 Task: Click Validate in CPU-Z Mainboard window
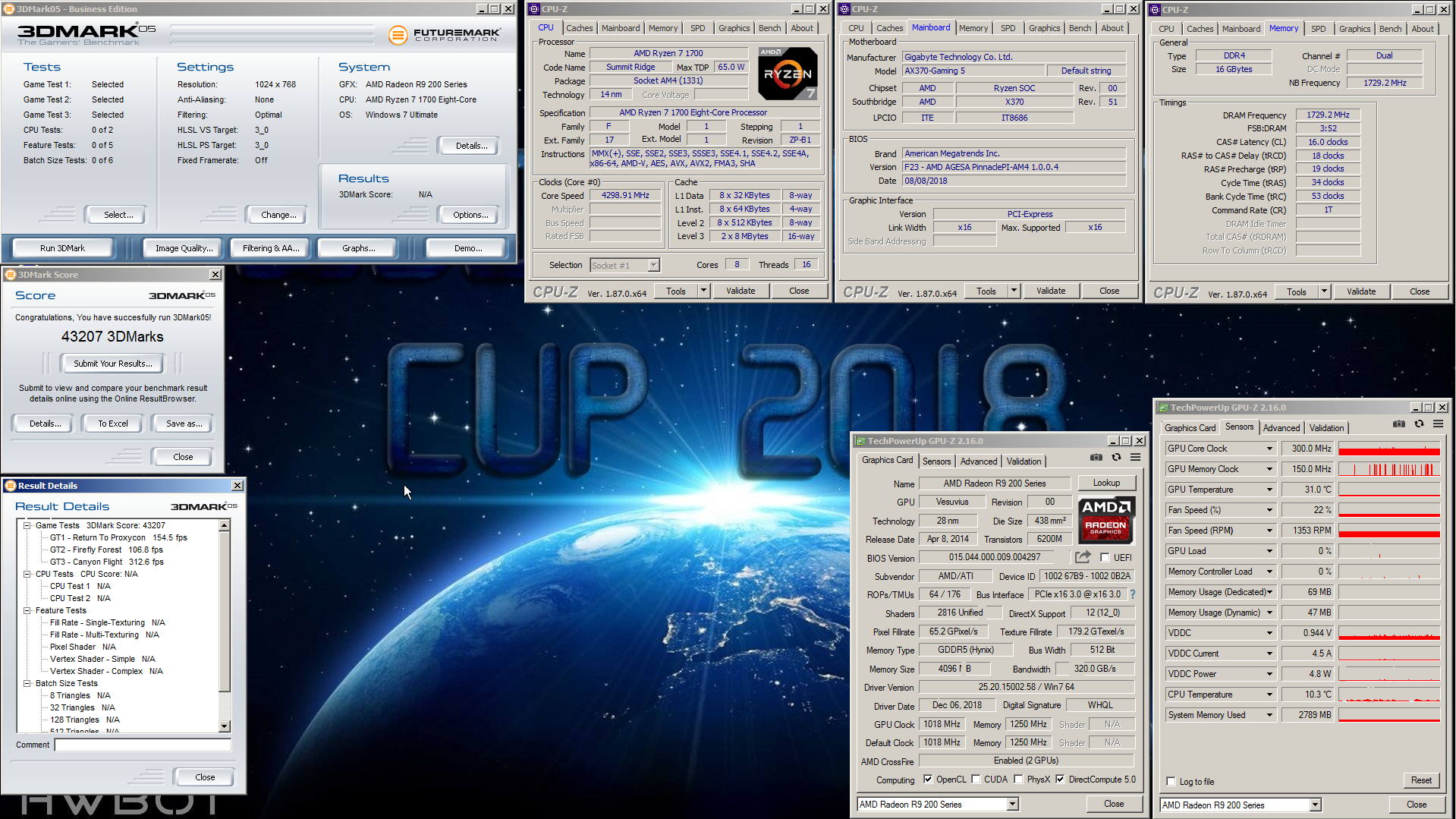click(1050, 291)
